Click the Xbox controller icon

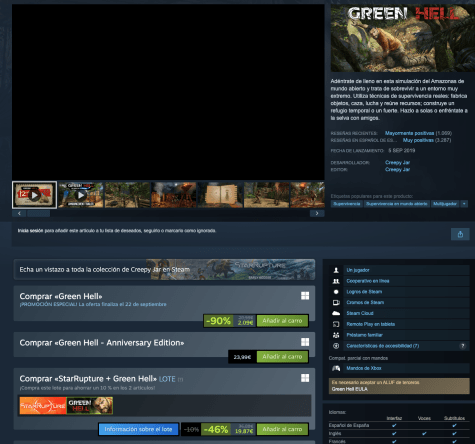[x=336, y=368]
